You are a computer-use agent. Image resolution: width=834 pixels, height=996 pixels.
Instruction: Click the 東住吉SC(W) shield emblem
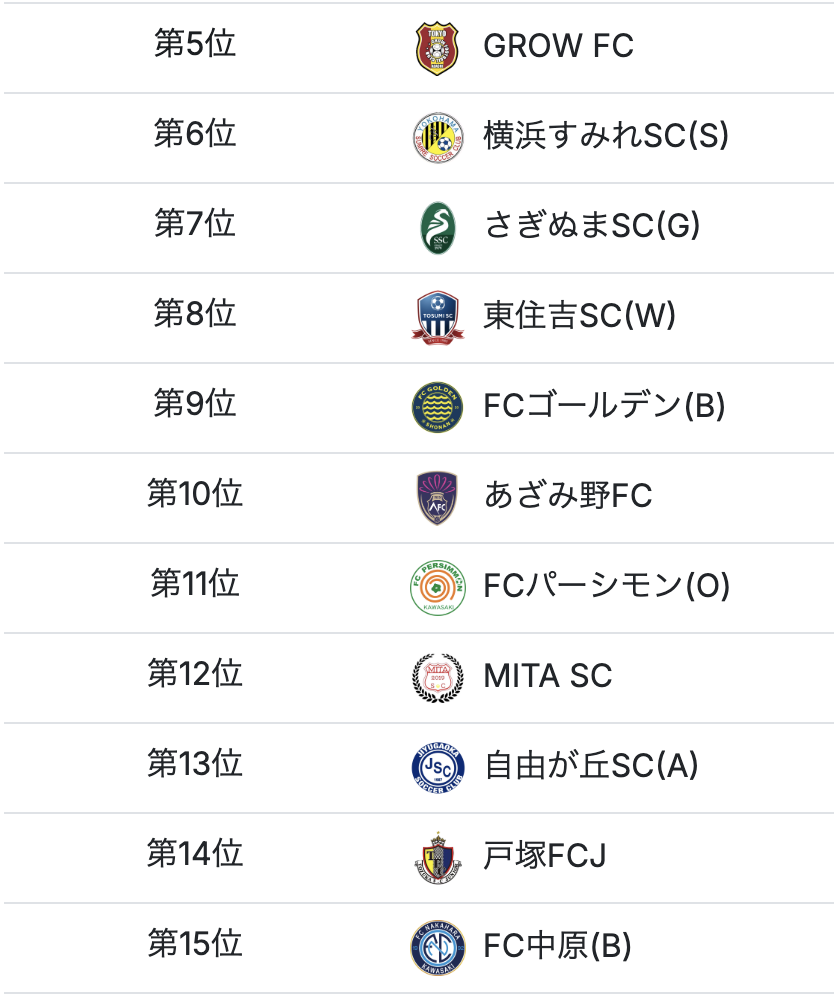pos(437,318)
